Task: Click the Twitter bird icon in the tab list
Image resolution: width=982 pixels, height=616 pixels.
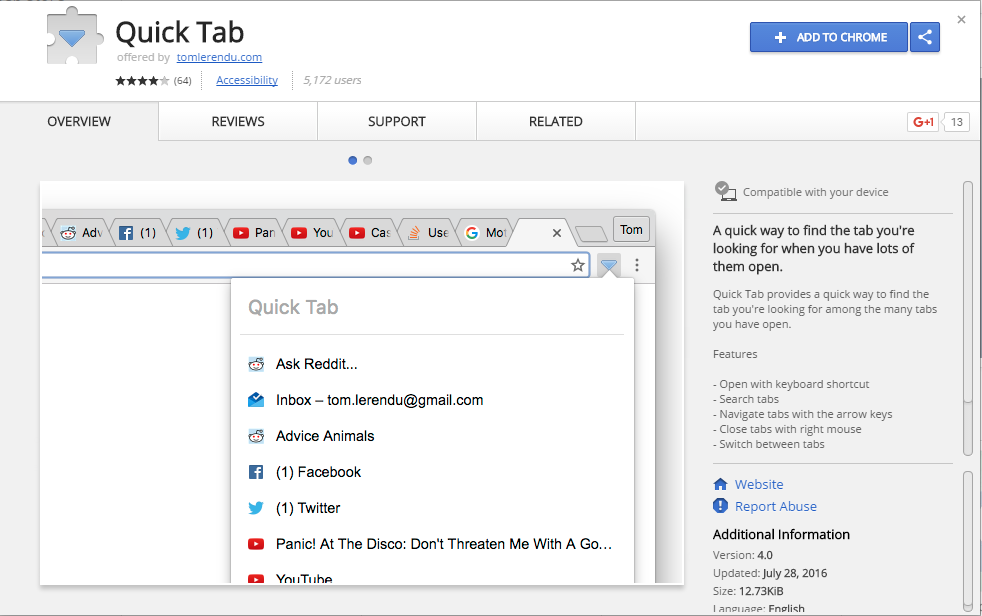Action: (x=256, y=508)
